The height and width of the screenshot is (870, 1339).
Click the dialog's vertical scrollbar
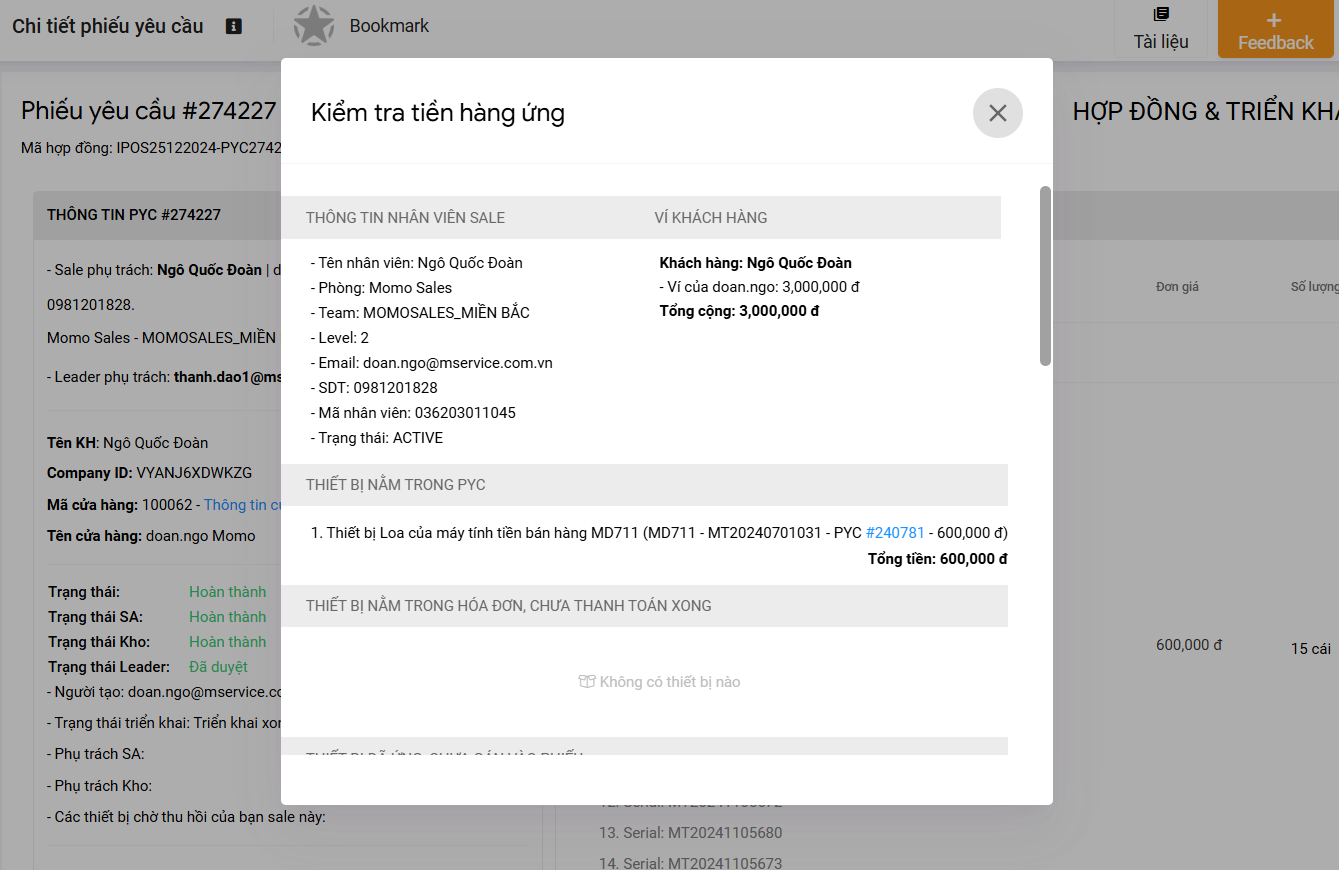tap(1045, 275)
